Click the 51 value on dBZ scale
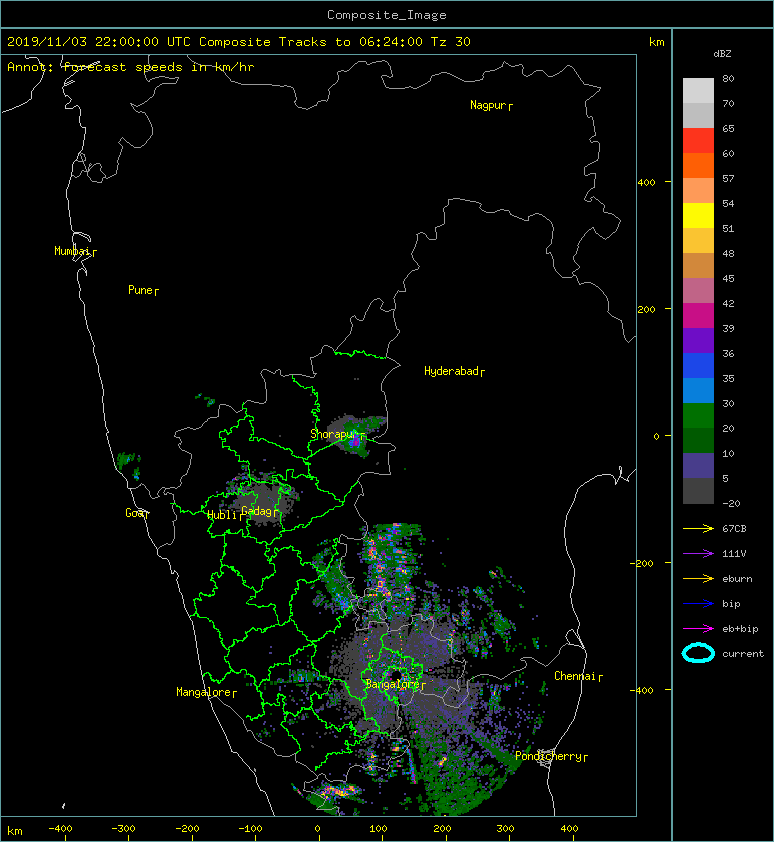774x842 pixels. coord(728,228)
